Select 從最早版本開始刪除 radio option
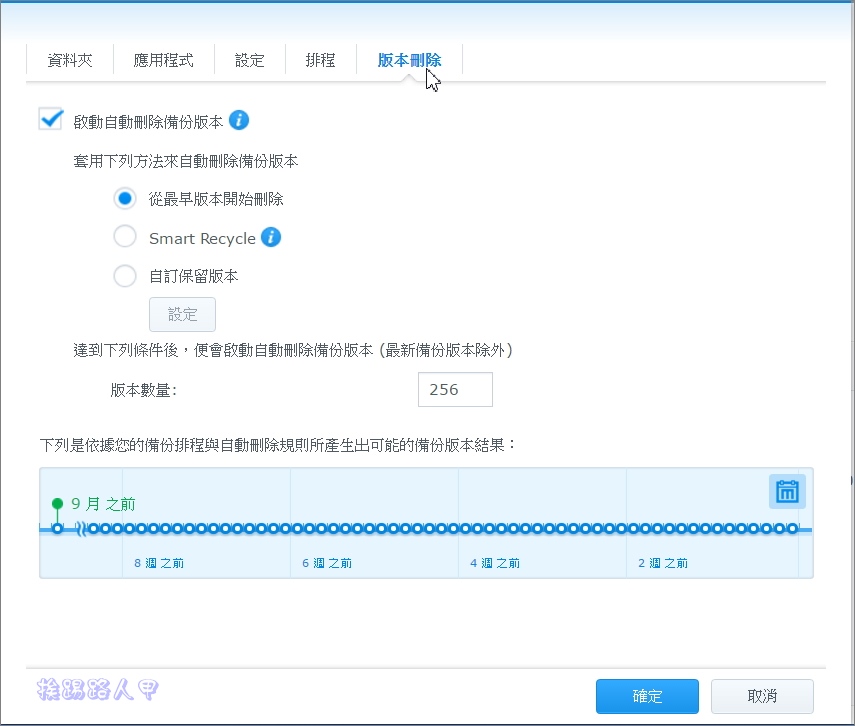This screenshot has width=855, height=726. [x=125, y=199]
